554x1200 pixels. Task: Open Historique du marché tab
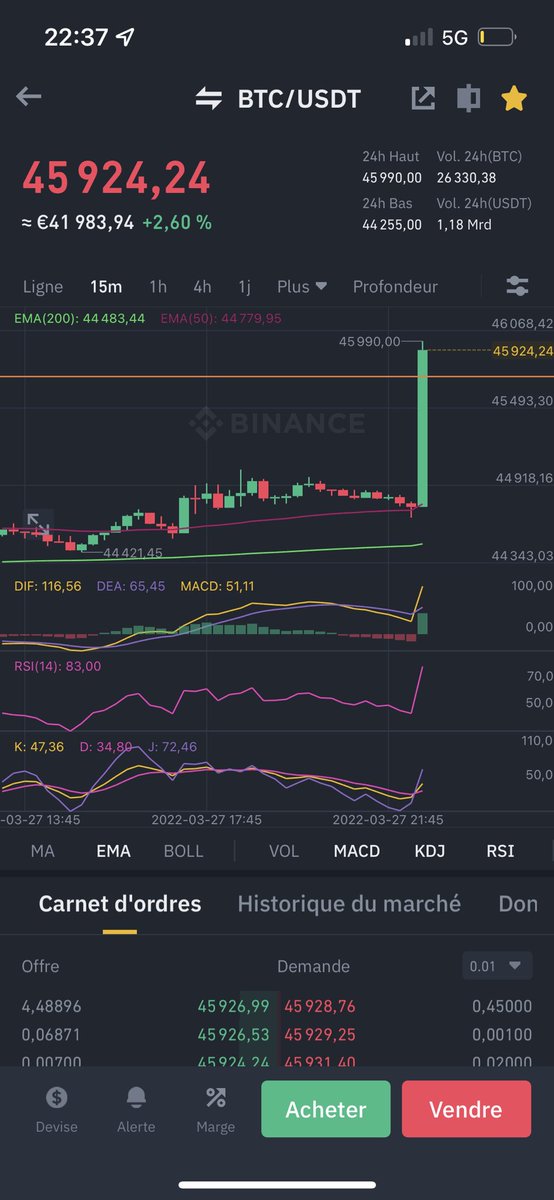pos(349,904)
